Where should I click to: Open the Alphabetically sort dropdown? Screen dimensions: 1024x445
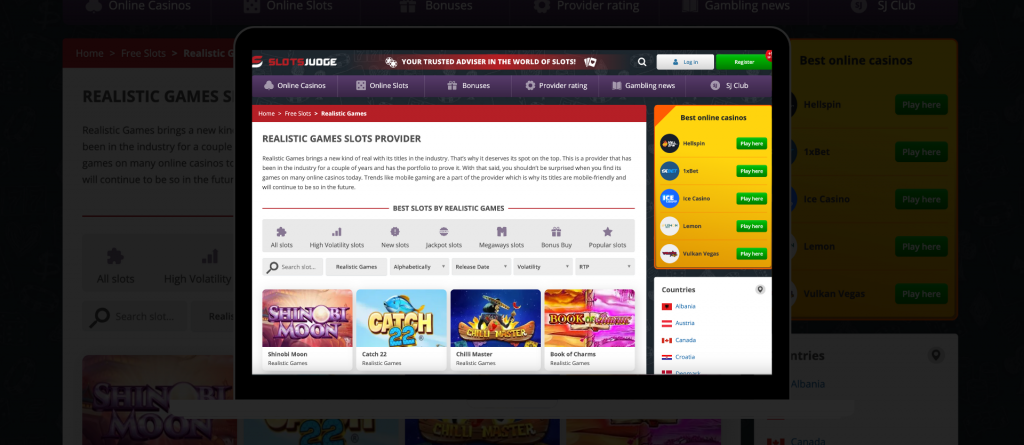[419, 267]
